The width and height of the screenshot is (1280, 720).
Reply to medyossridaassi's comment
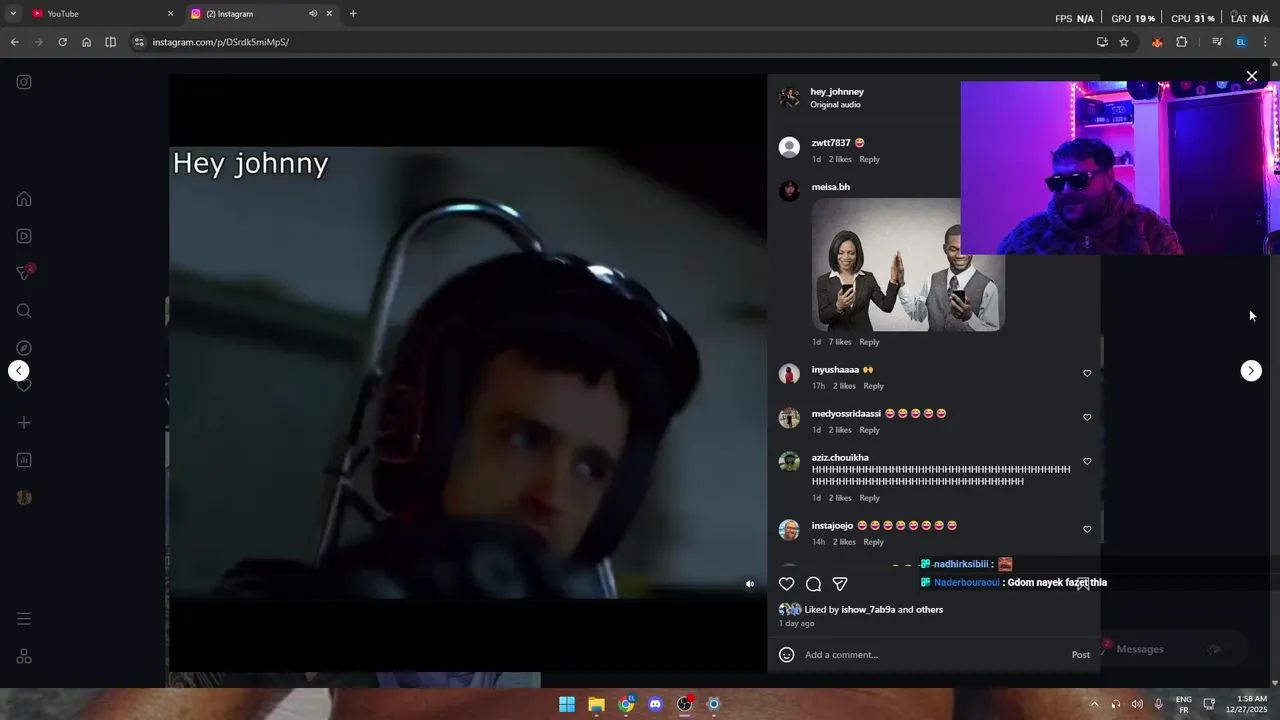[870, 430]
